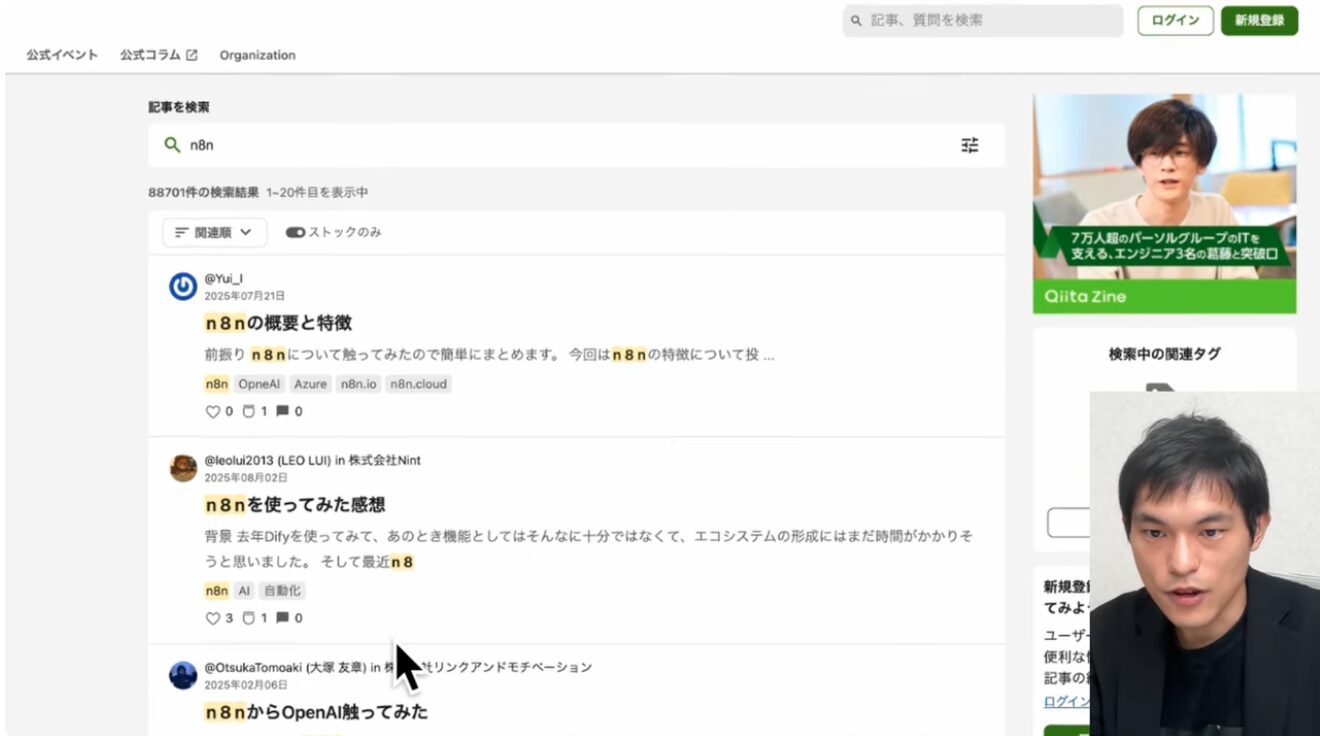The height and width of the screenshot is (736, 1320).
Task: Click the comment icon on n8nの概要と特徴 article
Action: 283,411
